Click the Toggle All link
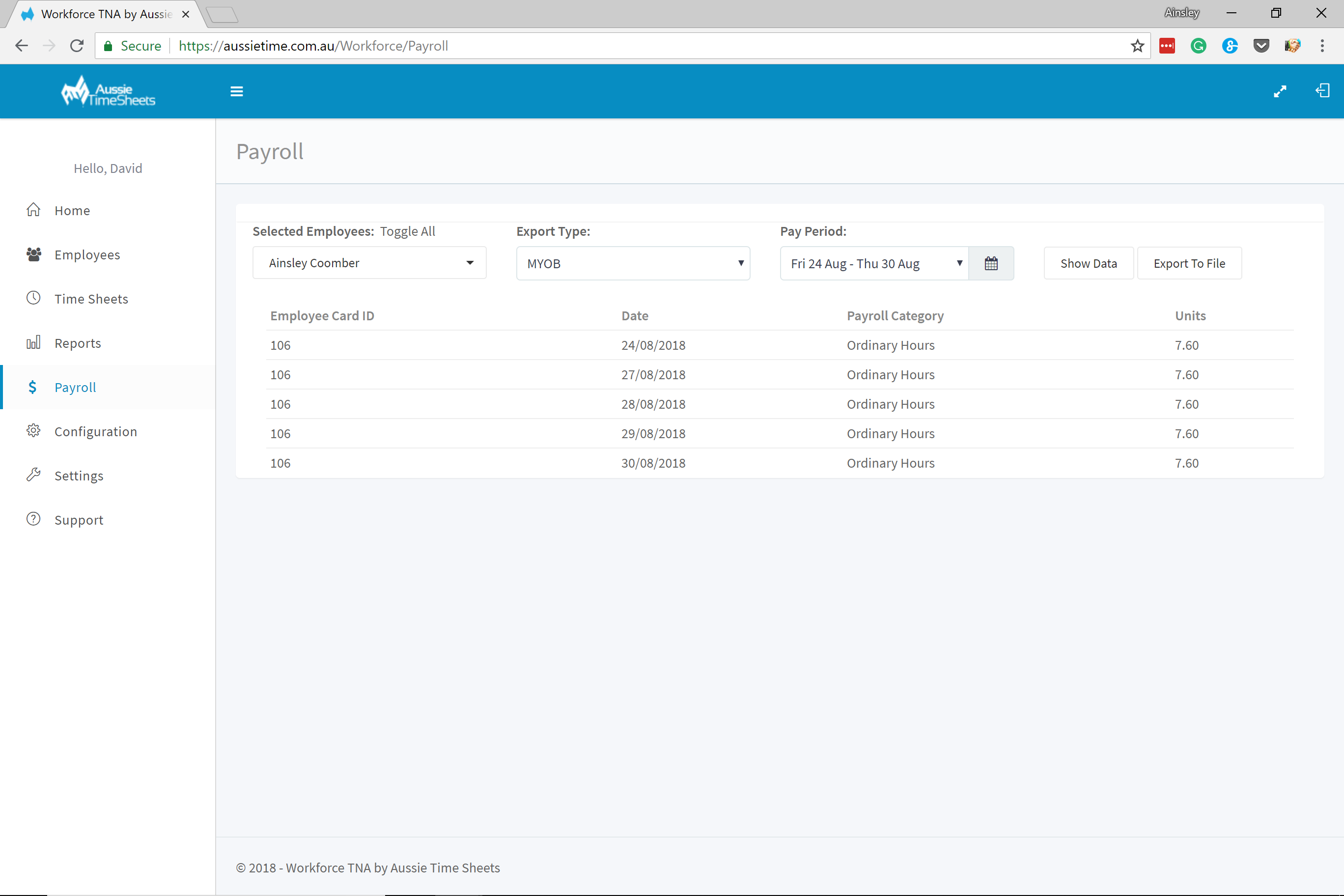The height and width of the screenshot is (896, 1344). pyautogui.click(x=407, y=231)
